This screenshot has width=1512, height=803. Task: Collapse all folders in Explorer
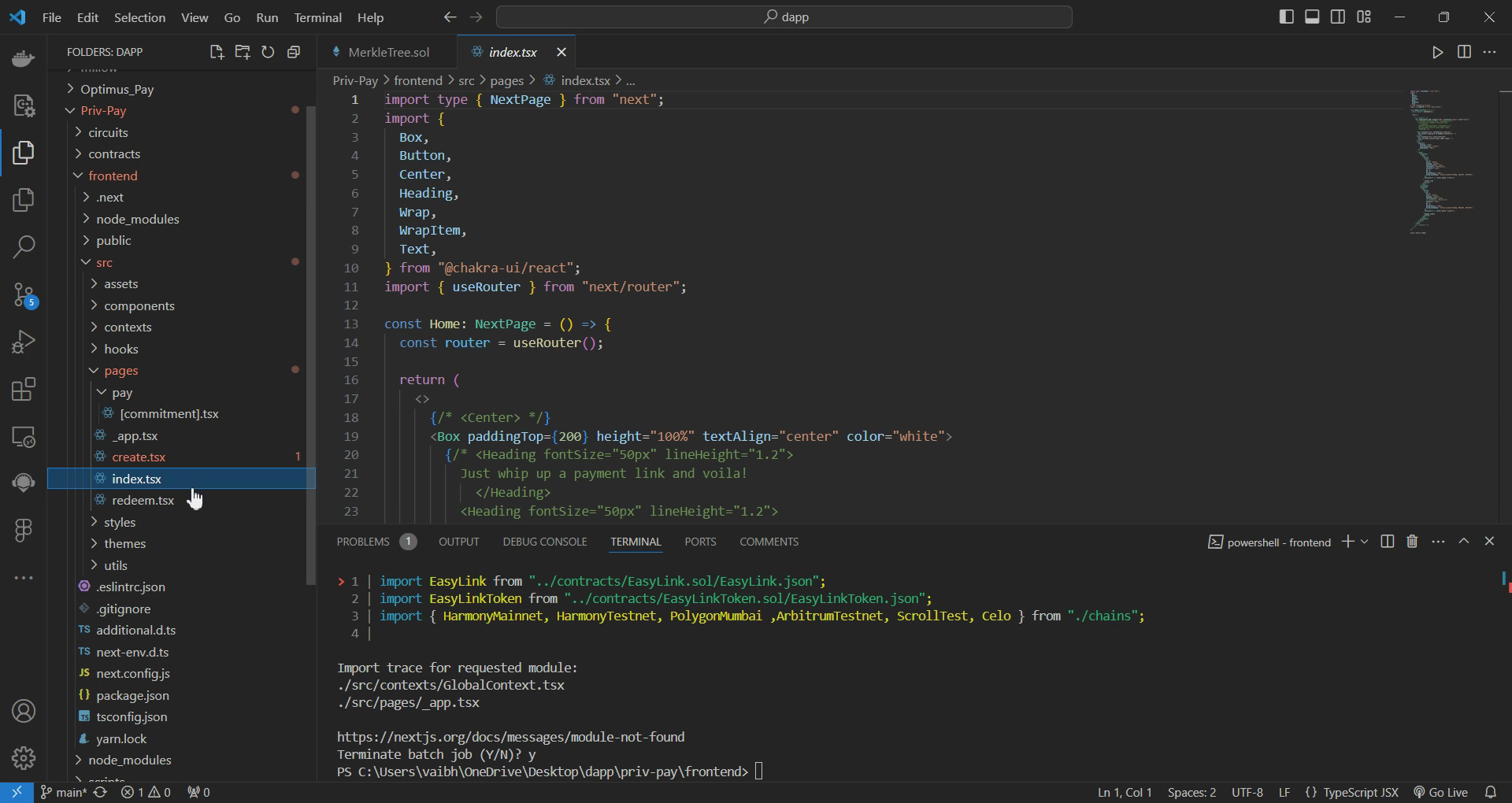[x=294, y=52]
